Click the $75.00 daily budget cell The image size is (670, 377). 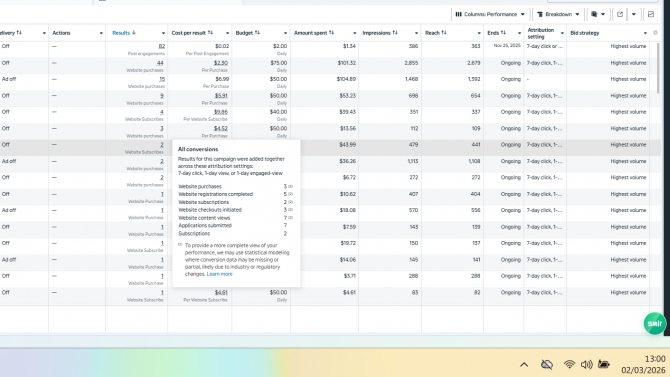point(278,63)
